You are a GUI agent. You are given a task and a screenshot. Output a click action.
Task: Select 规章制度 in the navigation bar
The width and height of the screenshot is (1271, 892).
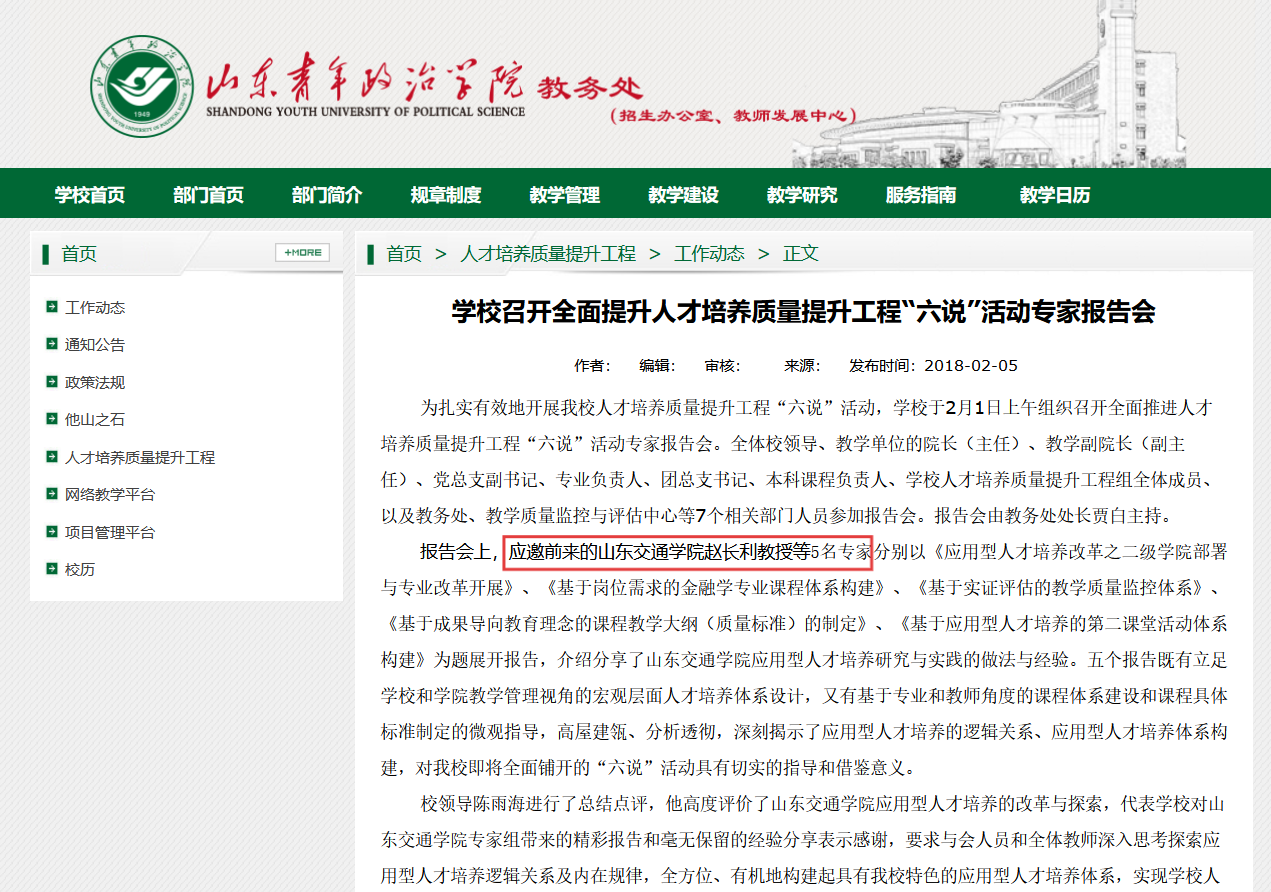click(x=446, y=195)
